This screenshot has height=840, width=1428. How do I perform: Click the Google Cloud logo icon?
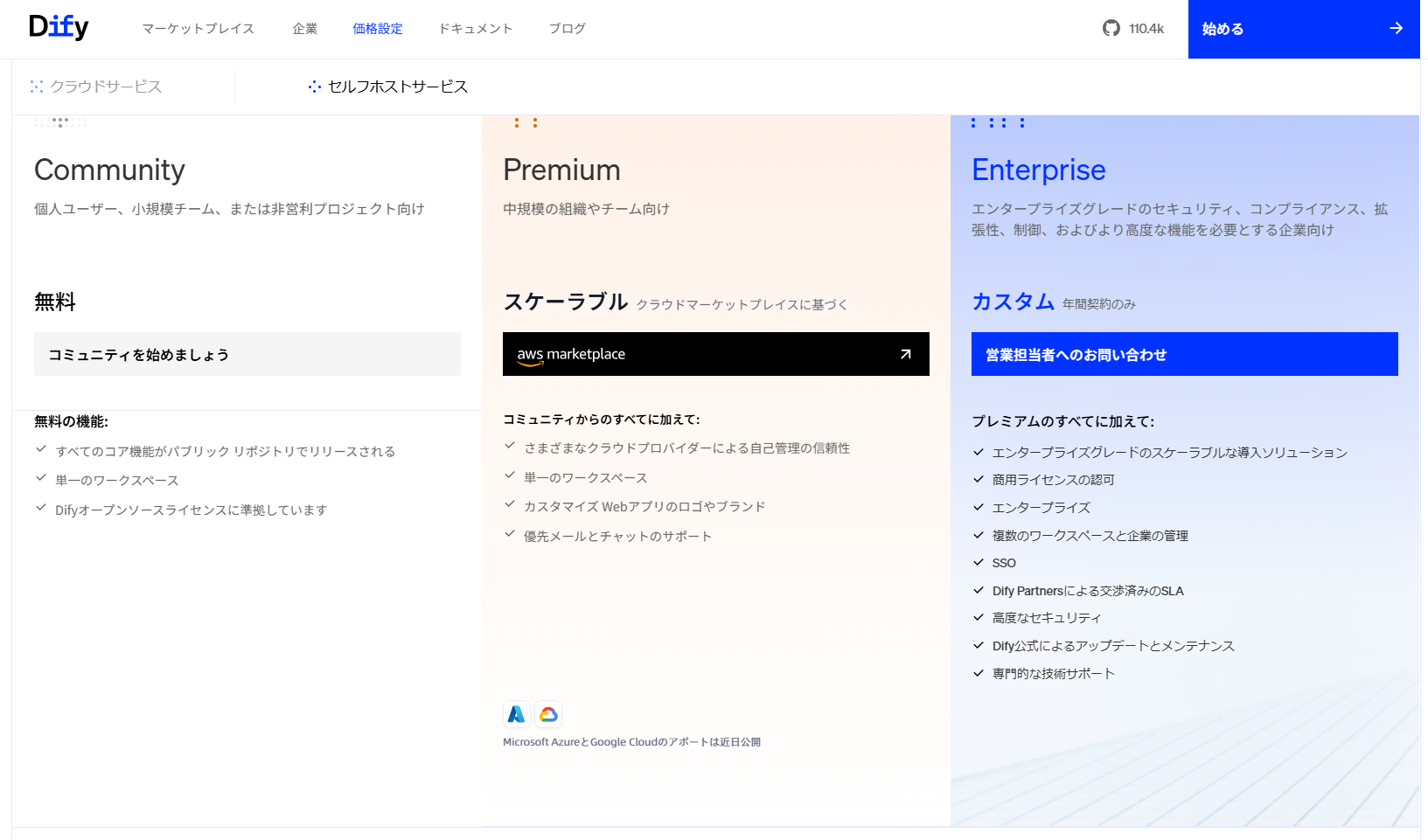pyautogui.click(x=548, y=714)
